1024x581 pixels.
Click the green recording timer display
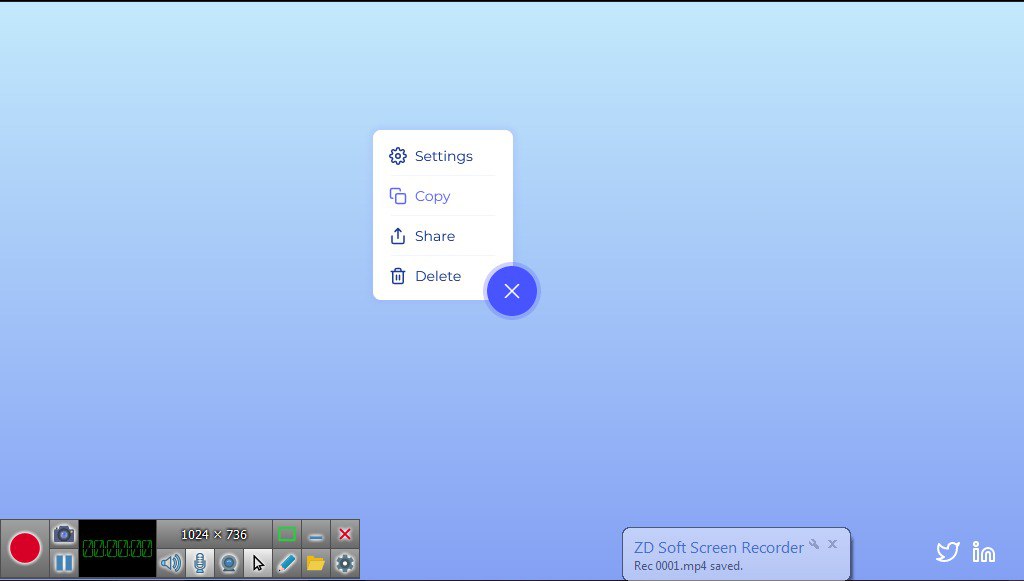coord(118,548)
